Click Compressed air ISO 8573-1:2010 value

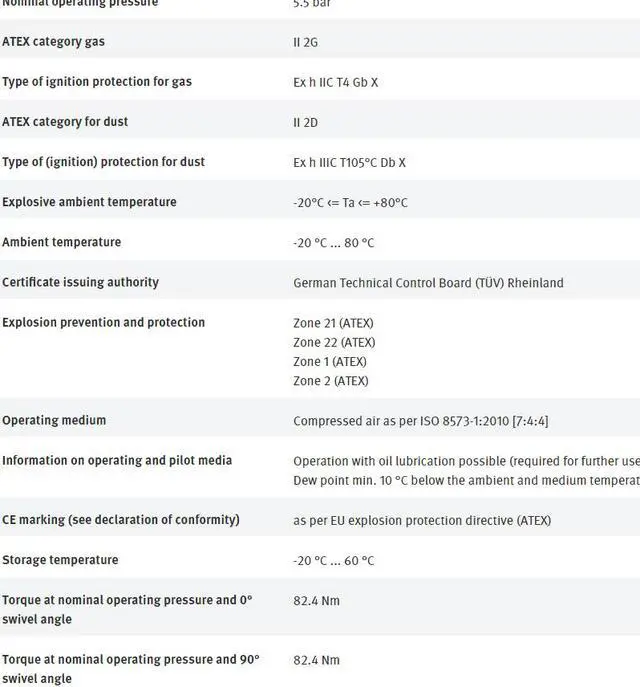[x=421, y=421]
